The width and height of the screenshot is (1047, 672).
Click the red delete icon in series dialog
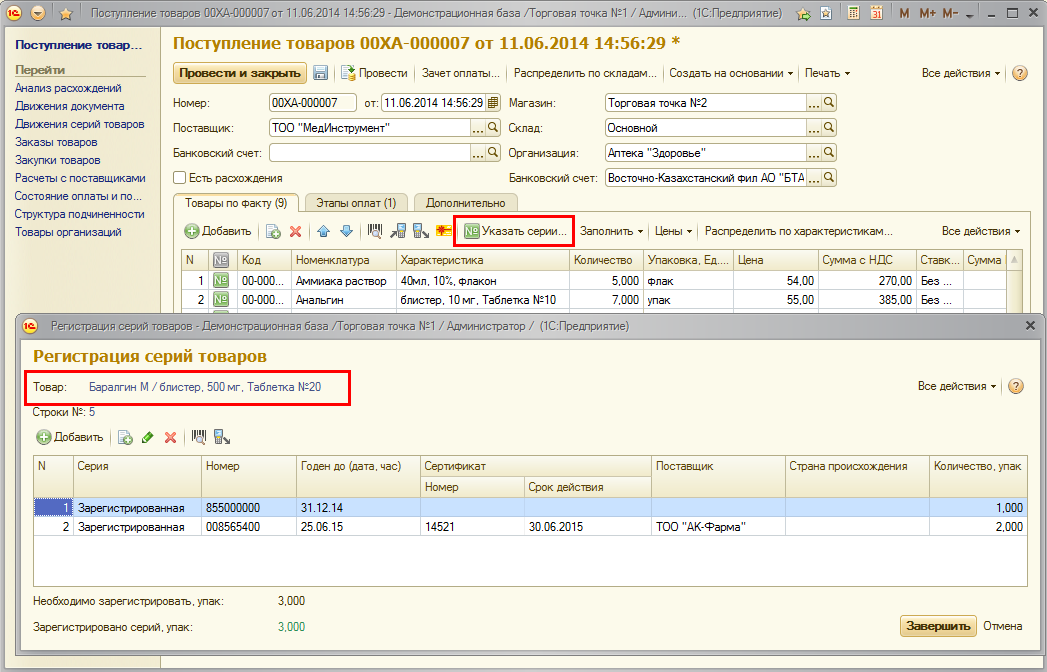point(170,437)
